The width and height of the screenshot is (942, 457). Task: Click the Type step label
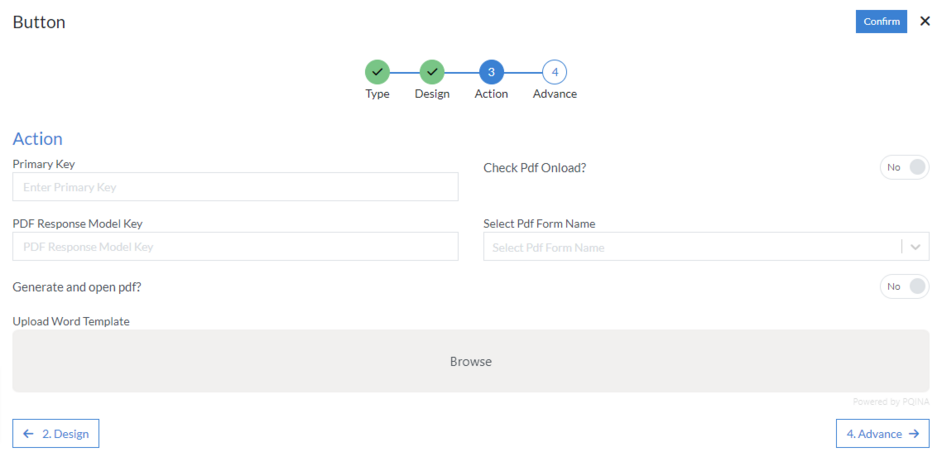pyautogui.click(x=377, y=94)
